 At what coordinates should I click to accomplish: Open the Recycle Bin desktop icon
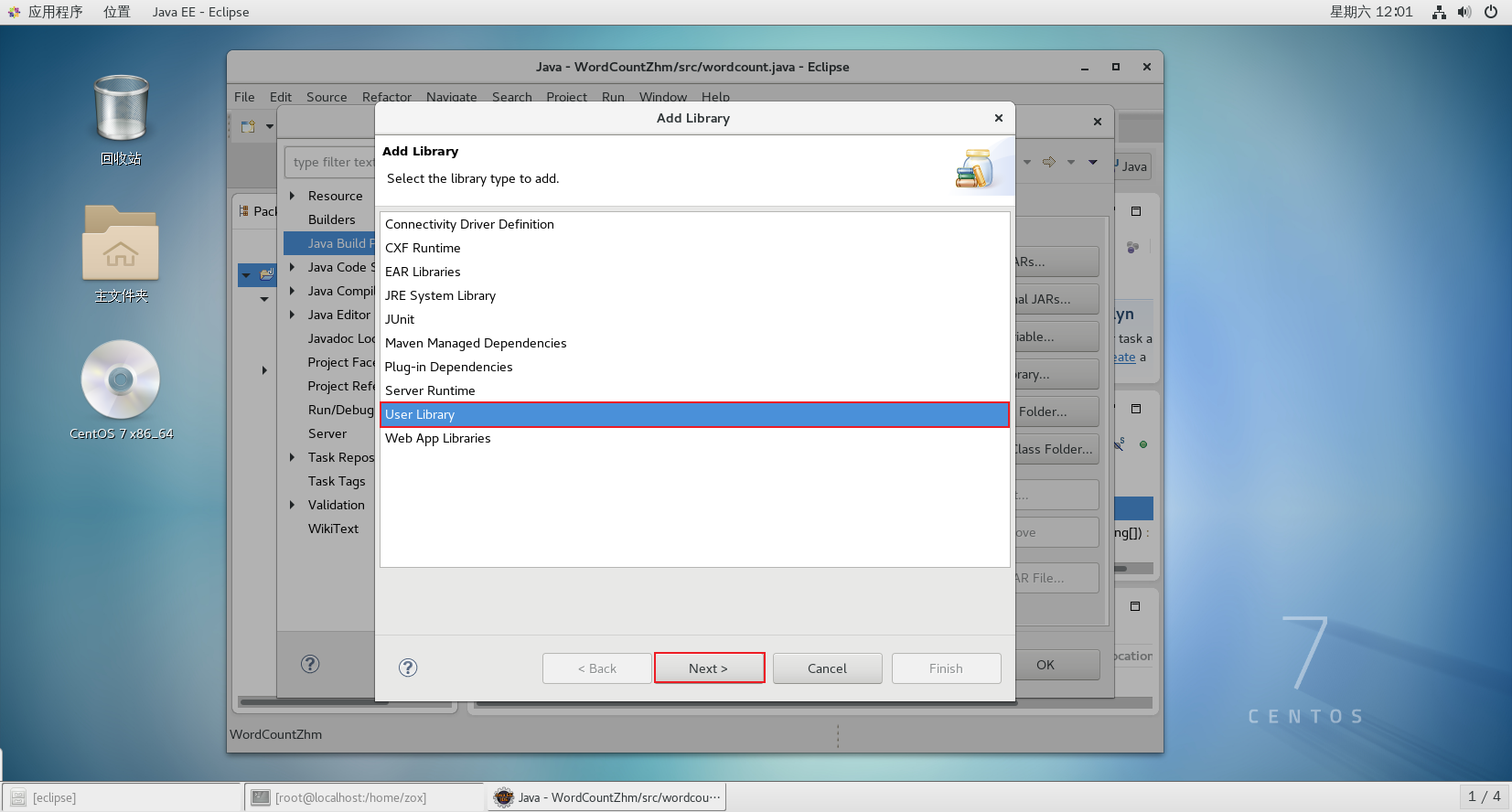(121, 110)
